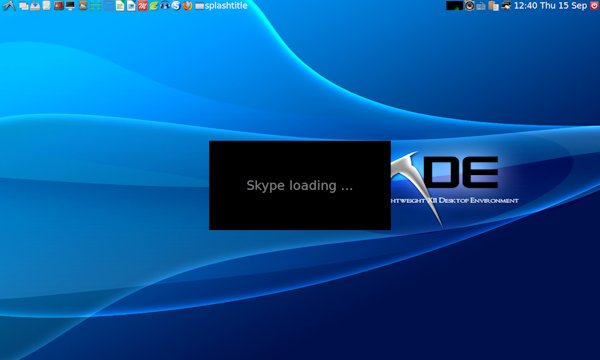Screen dimensions: 600x360
Task: Open the speaker volume control icon
Action: point(470,5)
